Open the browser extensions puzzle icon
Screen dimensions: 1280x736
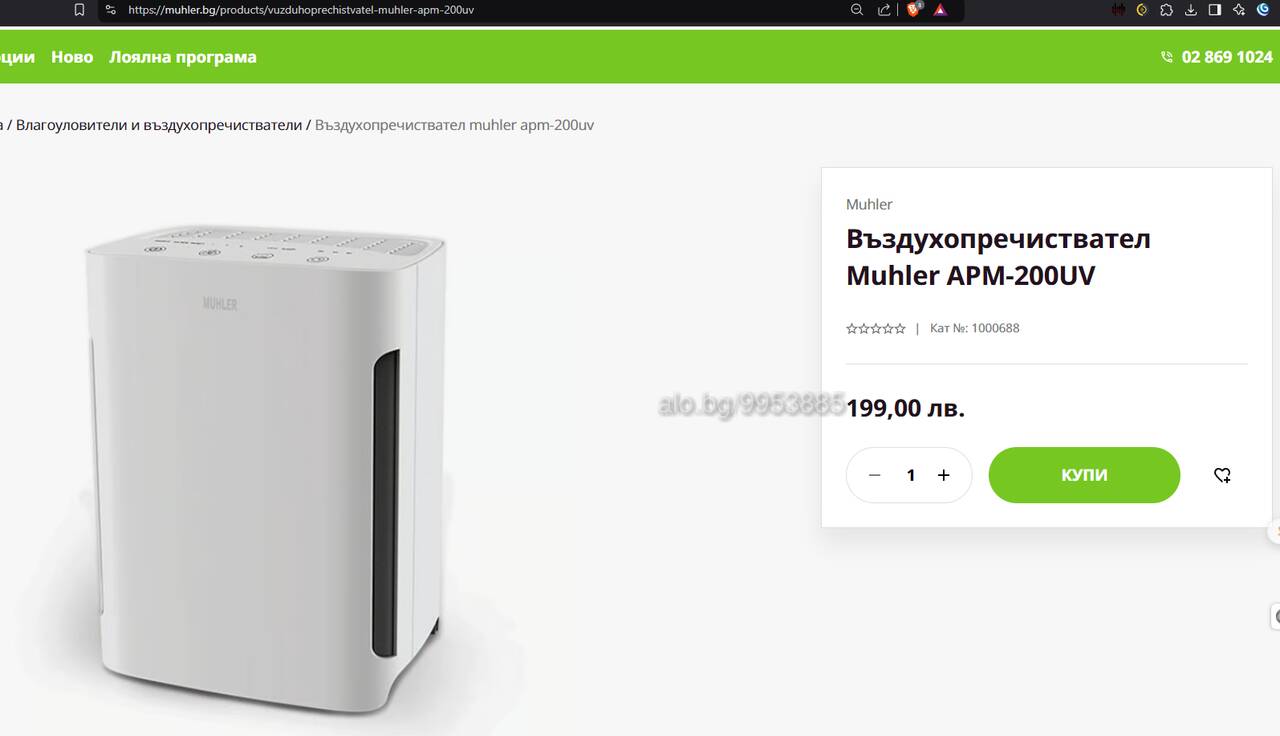tap(1166, 10)
